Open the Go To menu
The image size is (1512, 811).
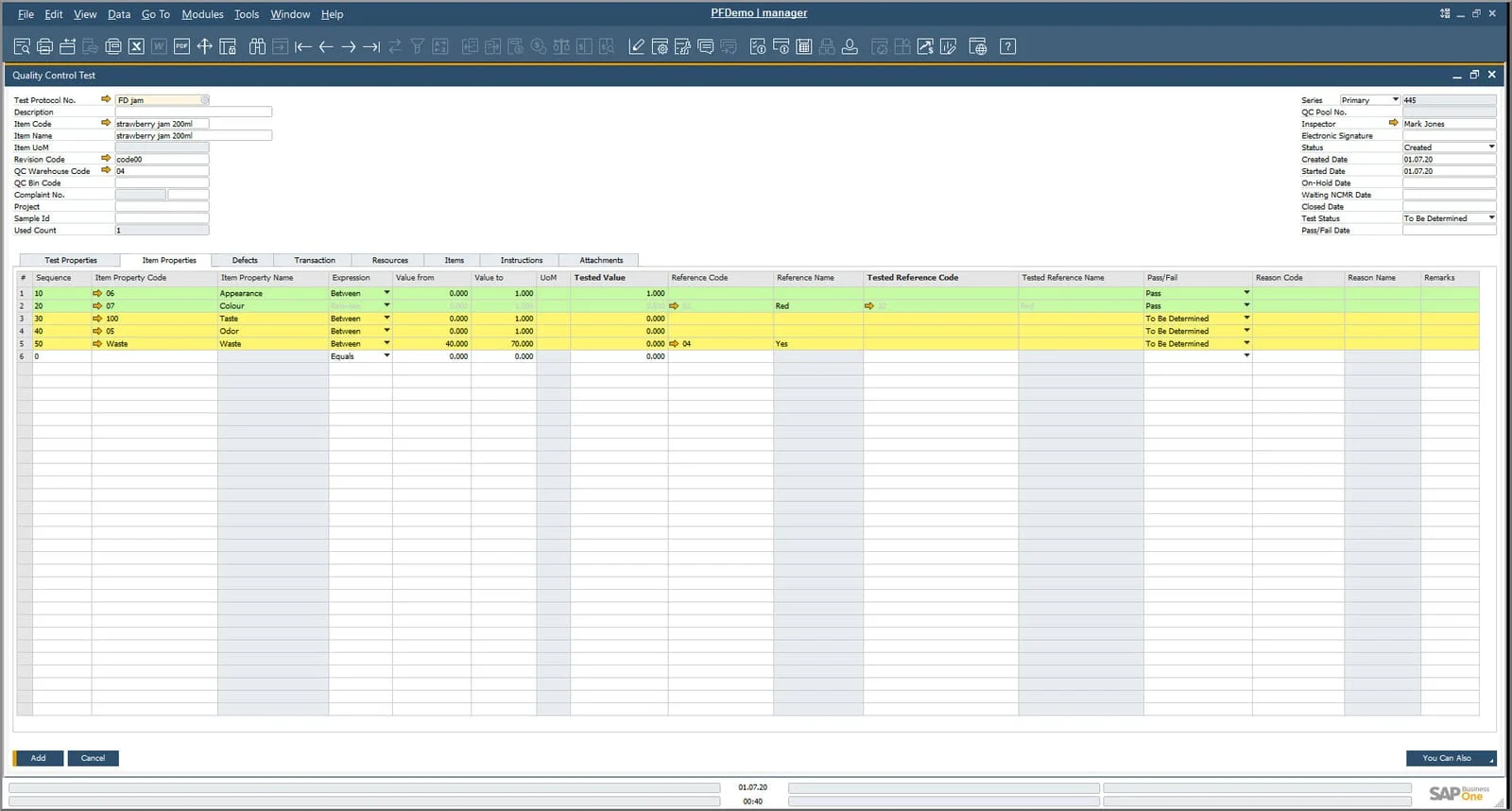coord(156,14)
